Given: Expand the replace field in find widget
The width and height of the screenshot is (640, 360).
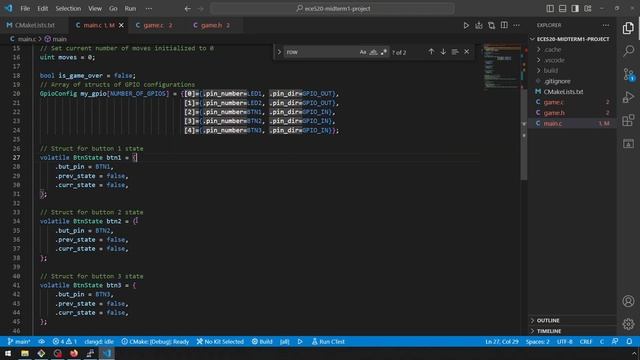Looking at the screenshot, I should 279,52.
